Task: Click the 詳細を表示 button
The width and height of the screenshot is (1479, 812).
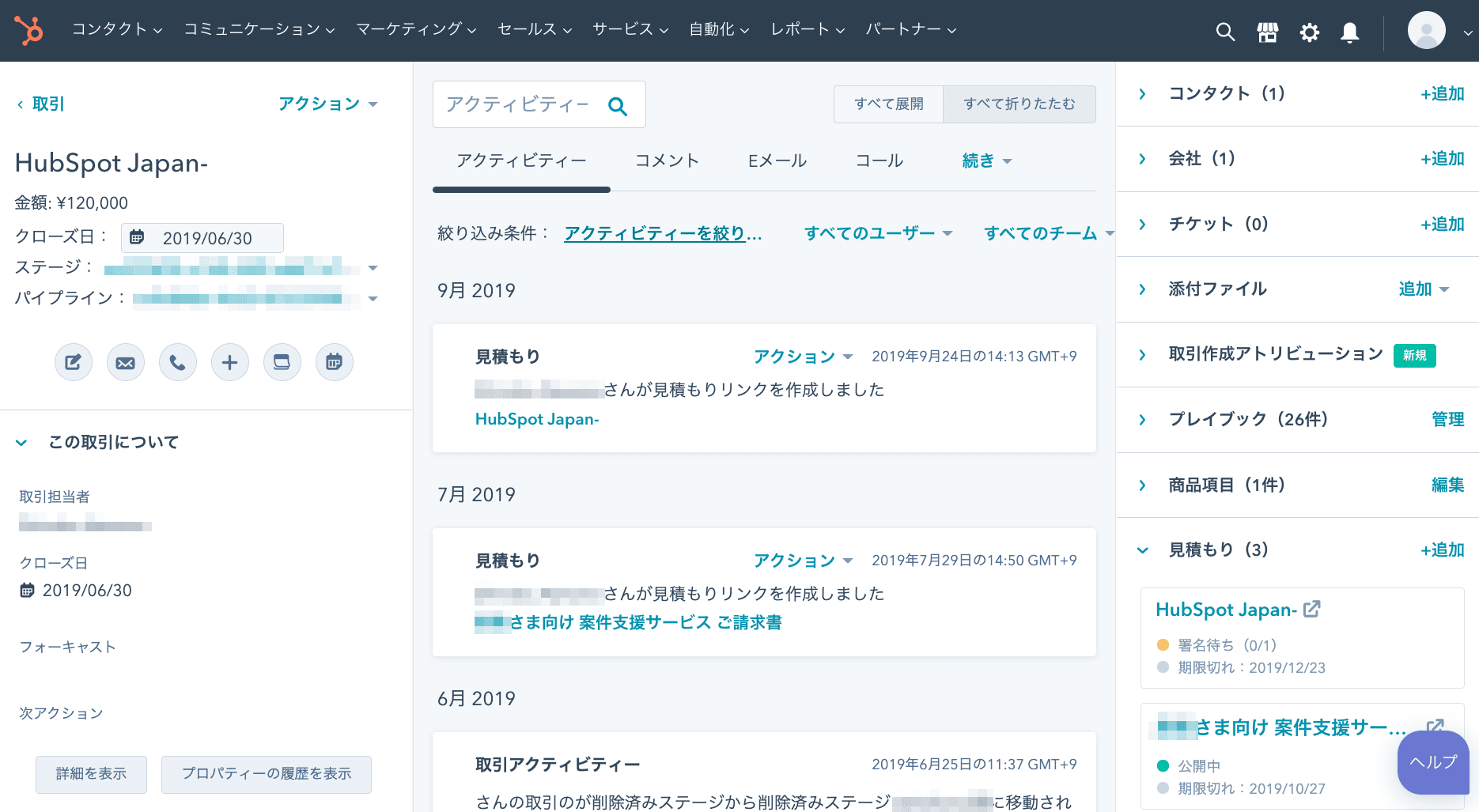Action: [x=91, y=774]
